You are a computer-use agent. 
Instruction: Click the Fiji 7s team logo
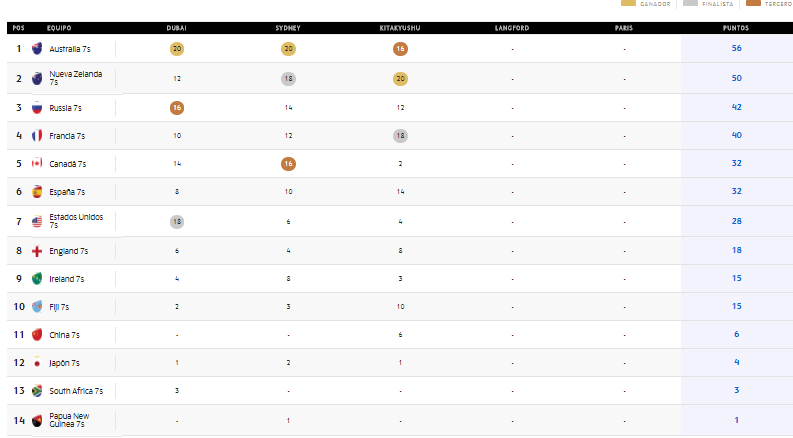point(37,307)
